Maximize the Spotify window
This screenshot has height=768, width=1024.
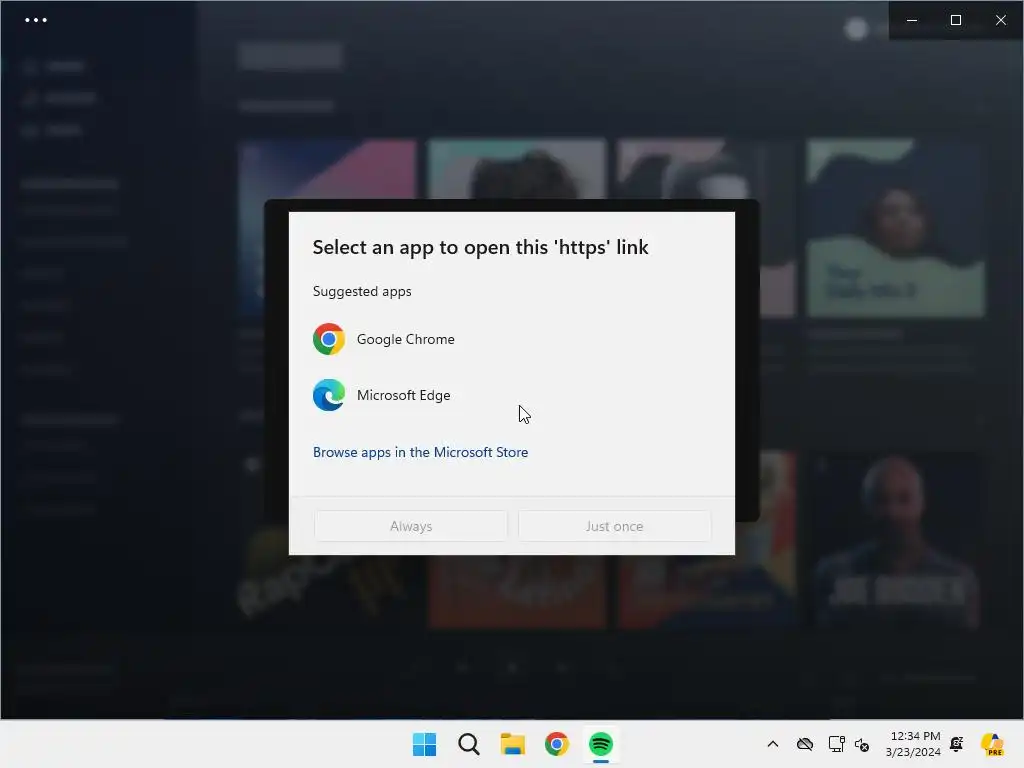click(956, 20)
